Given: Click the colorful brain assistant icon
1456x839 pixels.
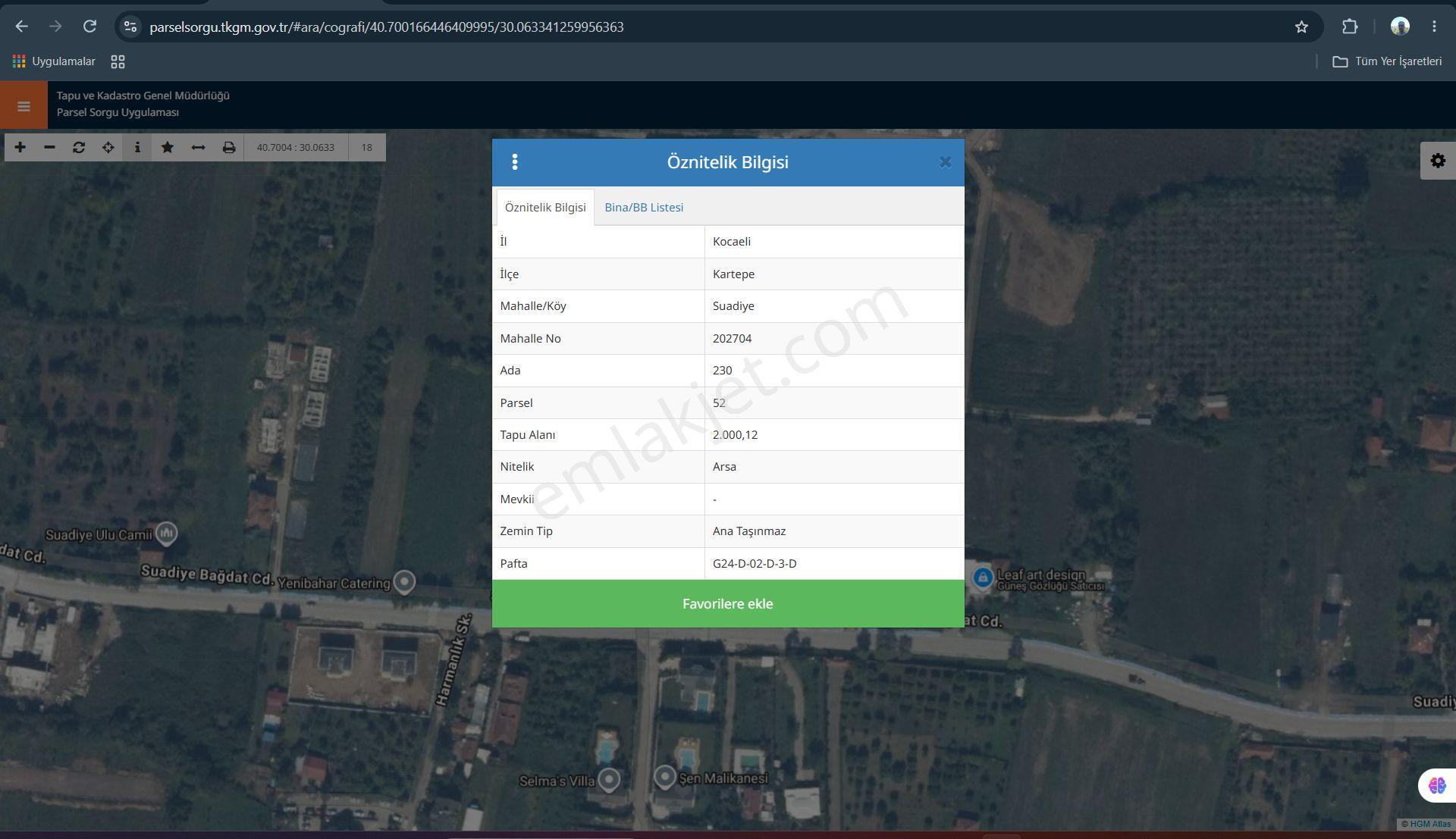Looking at the screenshot, I should pyautogui.click(x=1437, y=785).
